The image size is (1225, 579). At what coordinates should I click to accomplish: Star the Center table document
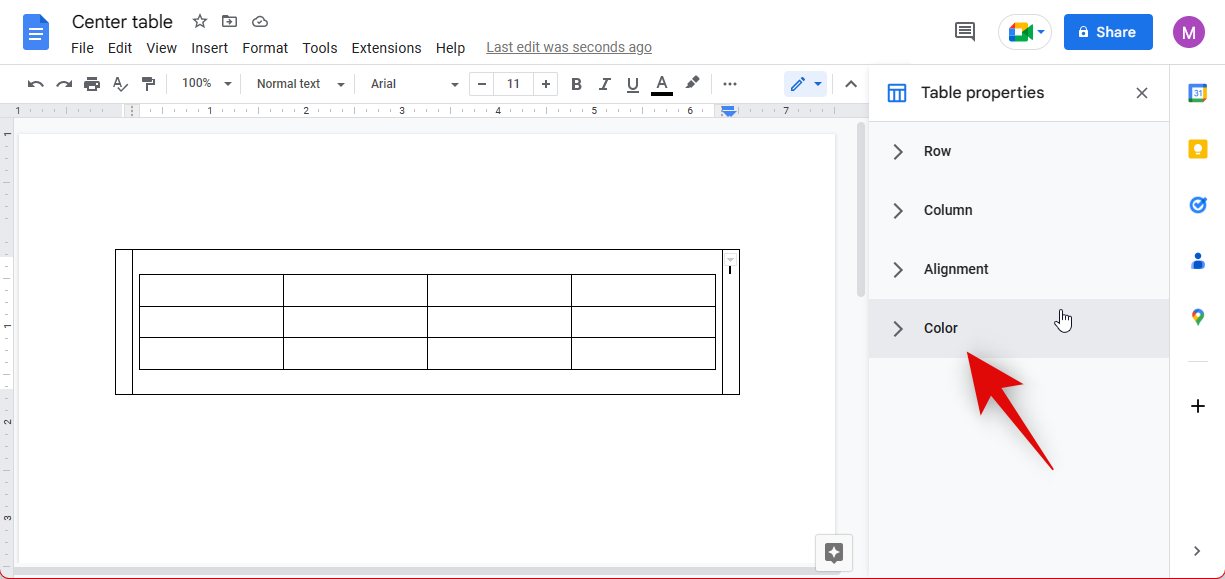pos(200,22)
